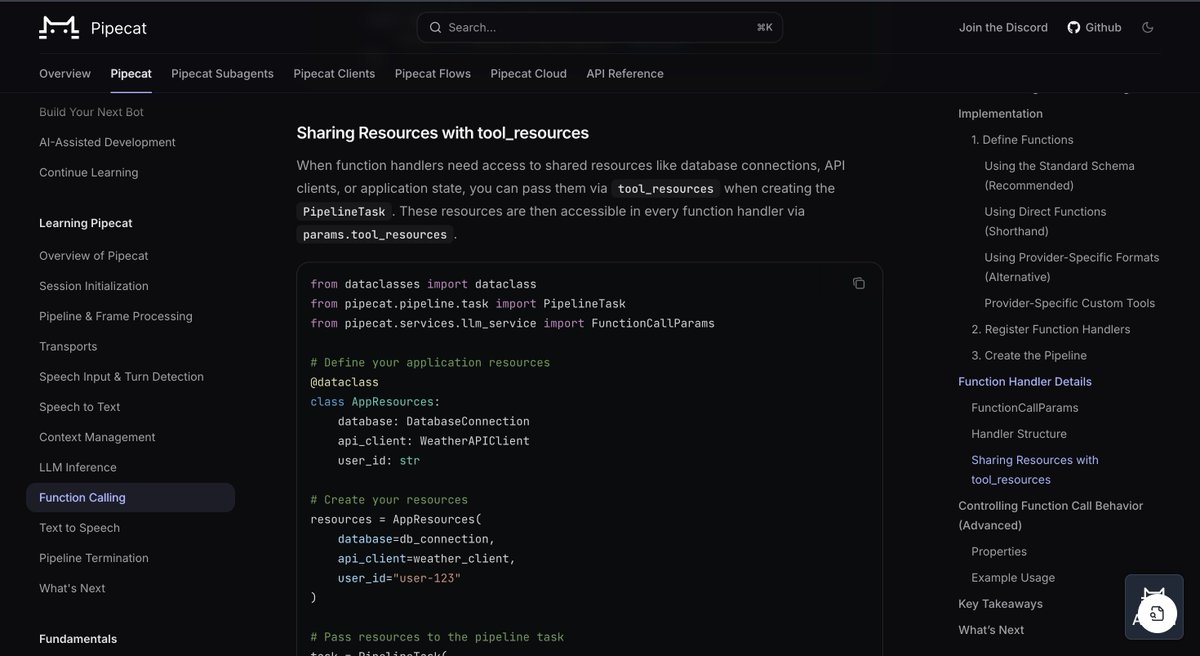Click the user_id="user-123" code line
The image size is (1200, 656).
pyautogui.click(x=399, y=578)
